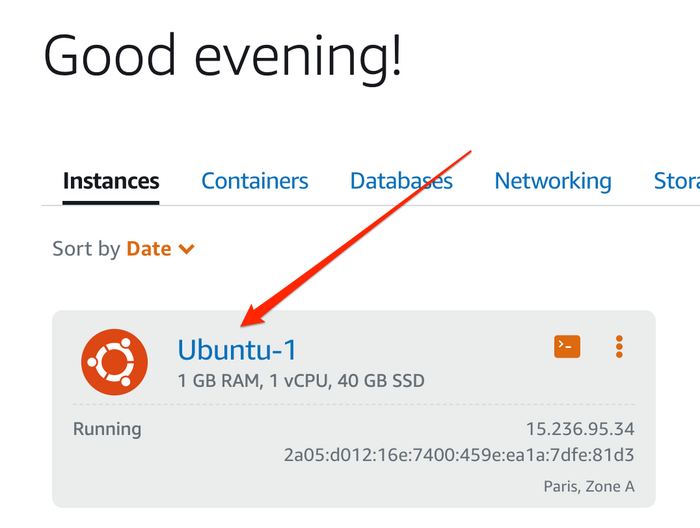
Task: Switch to the Instances tab
Action: point(111,181)
